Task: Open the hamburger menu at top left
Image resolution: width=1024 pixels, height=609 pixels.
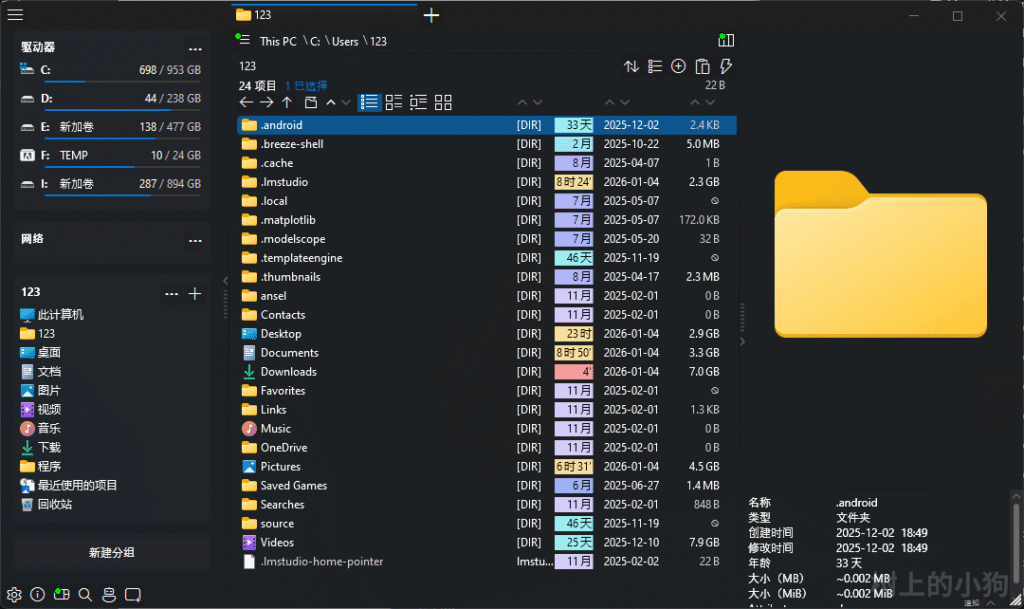Action: pyautogui.click(x=15, y=15)
